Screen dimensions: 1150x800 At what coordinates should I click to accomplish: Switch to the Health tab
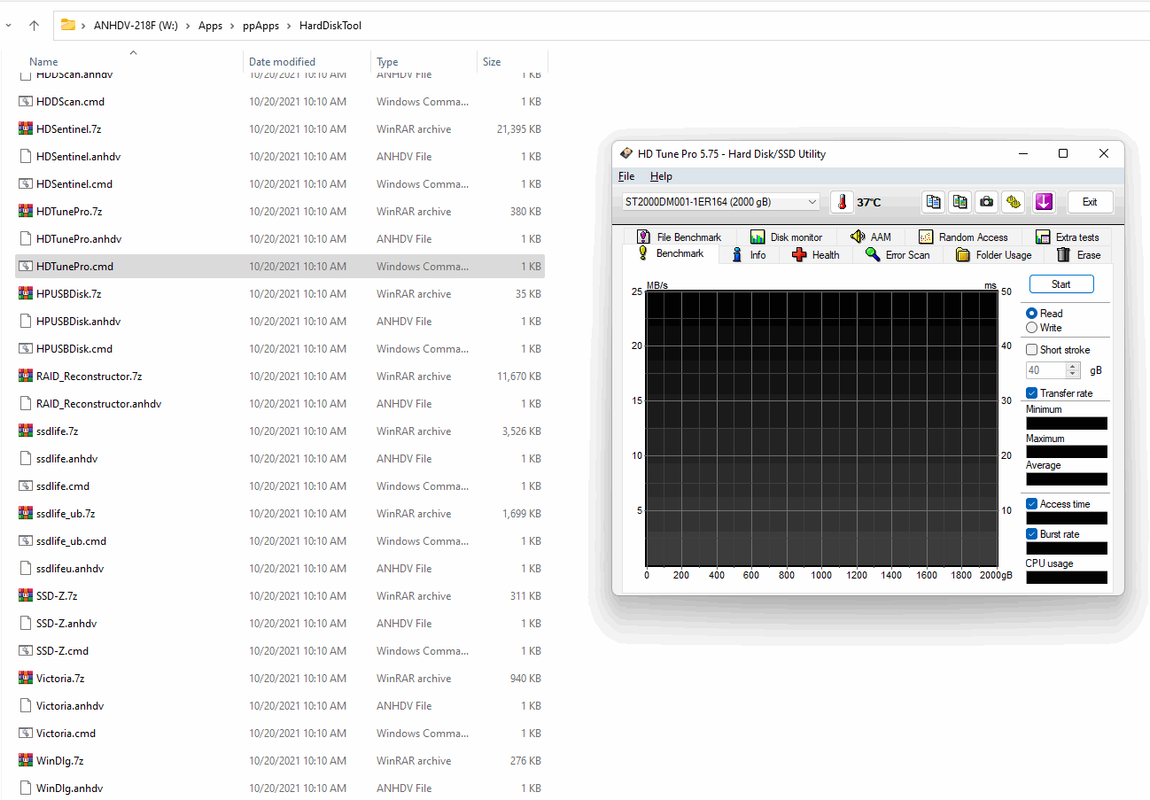(x=816, y=254)
